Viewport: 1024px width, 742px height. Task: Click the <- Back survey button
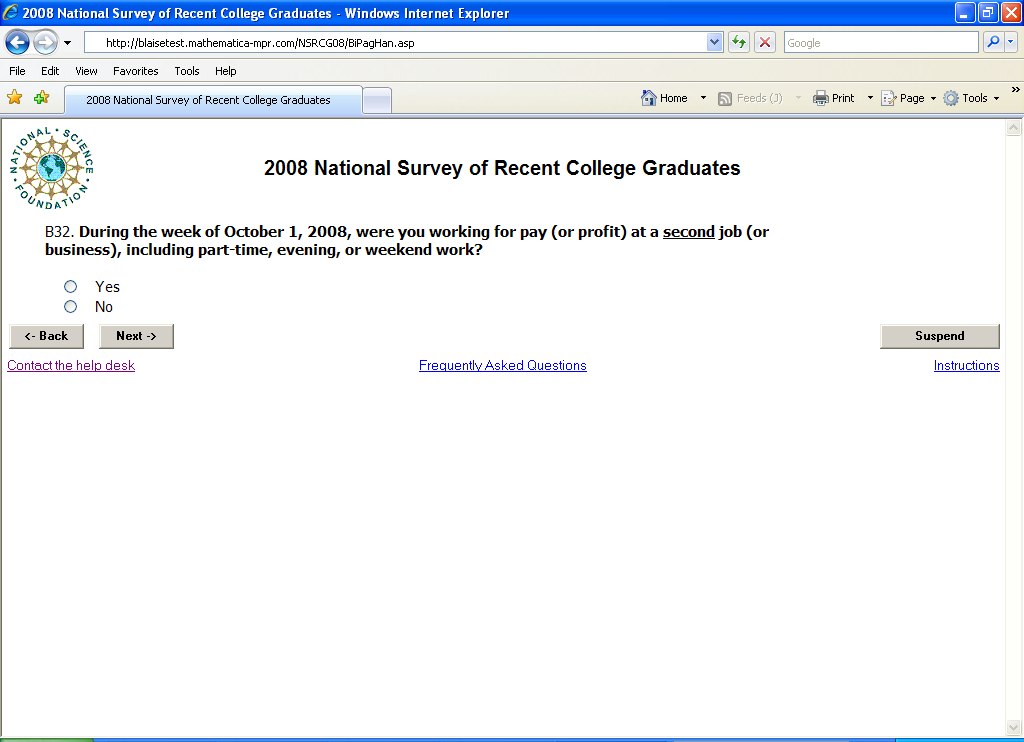[x=46, y=336]
